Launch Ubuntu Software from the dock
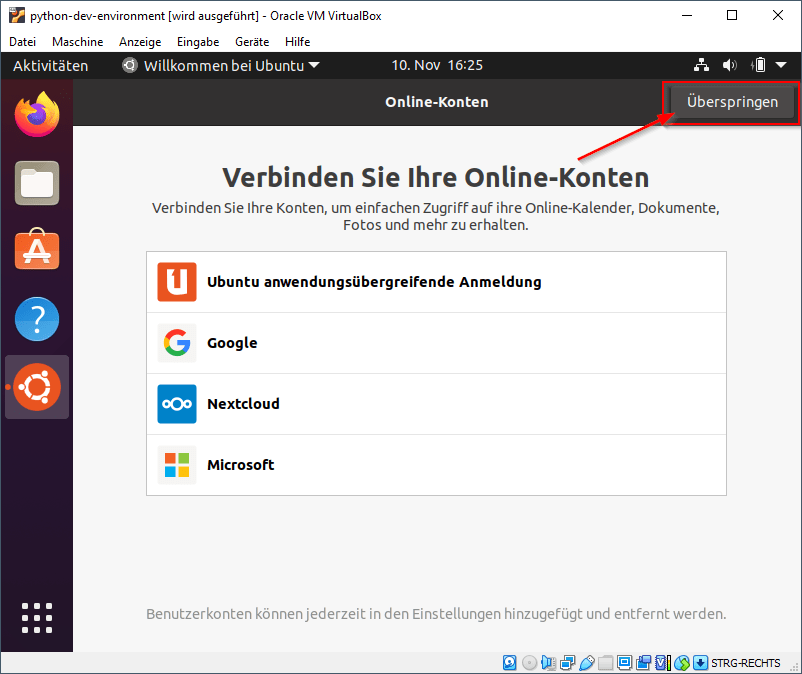The image size is (802, 674). pyautogui.click(x=36, y=250)
